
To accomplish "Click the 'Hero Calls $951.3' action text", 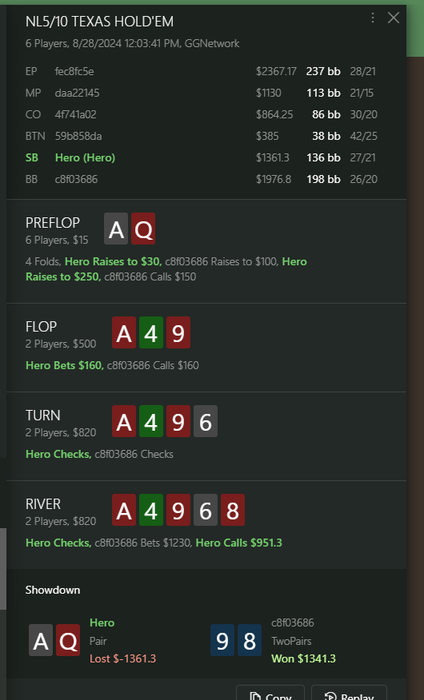I will tap(239, 543).
